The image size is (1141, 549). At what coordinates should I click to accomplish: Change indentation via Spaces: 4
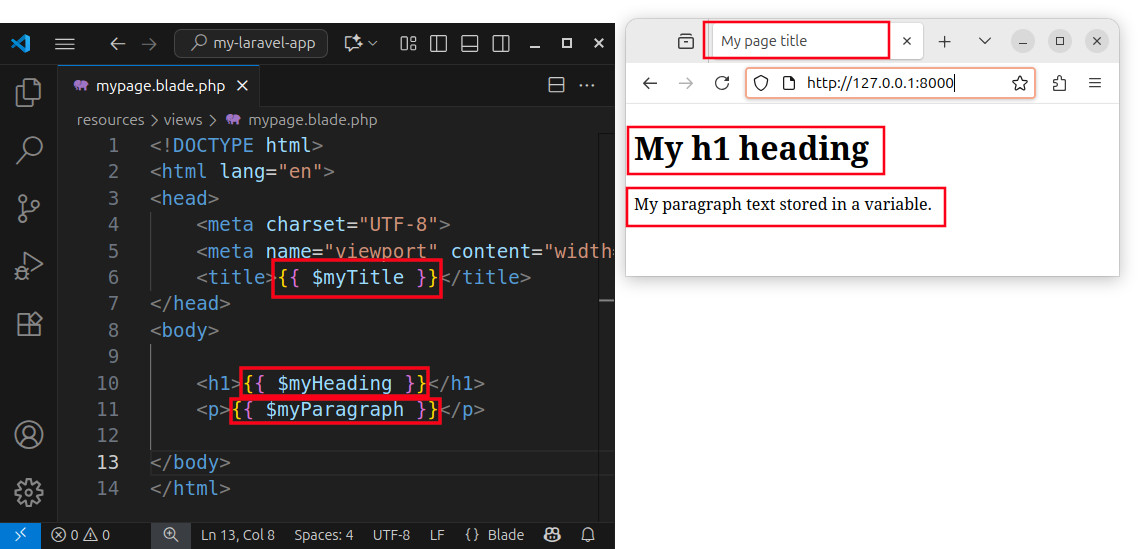(x=324, y=535)
